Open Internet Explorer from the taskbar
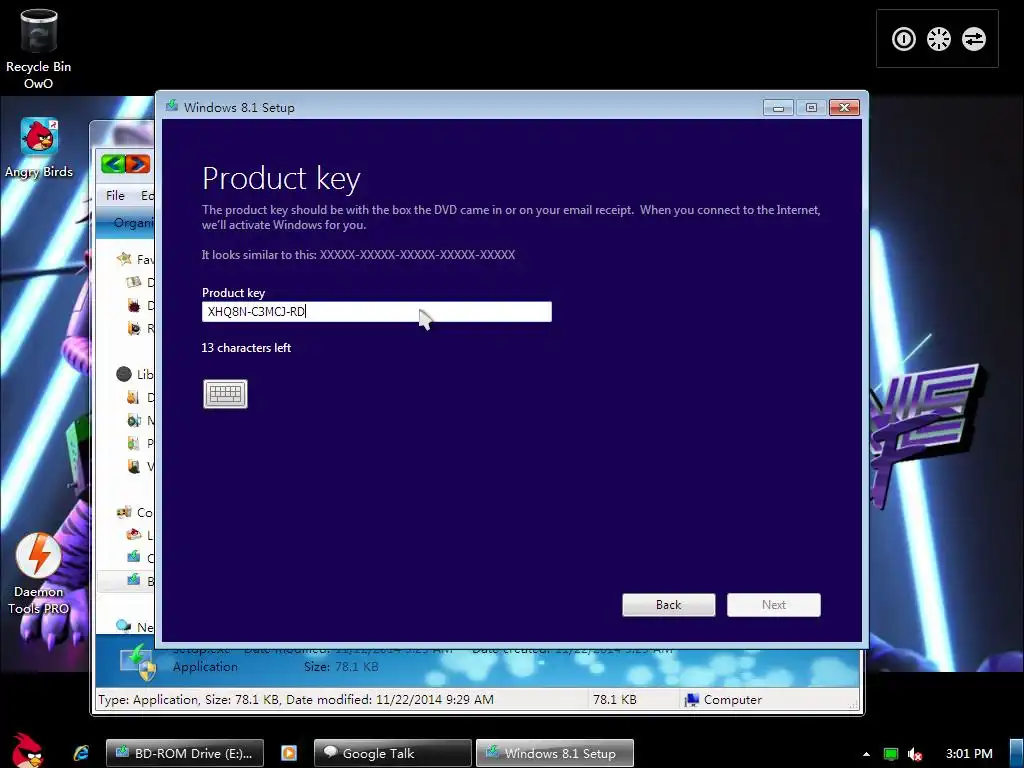This screenshot has height=768, width=1024. coord(81,753)
